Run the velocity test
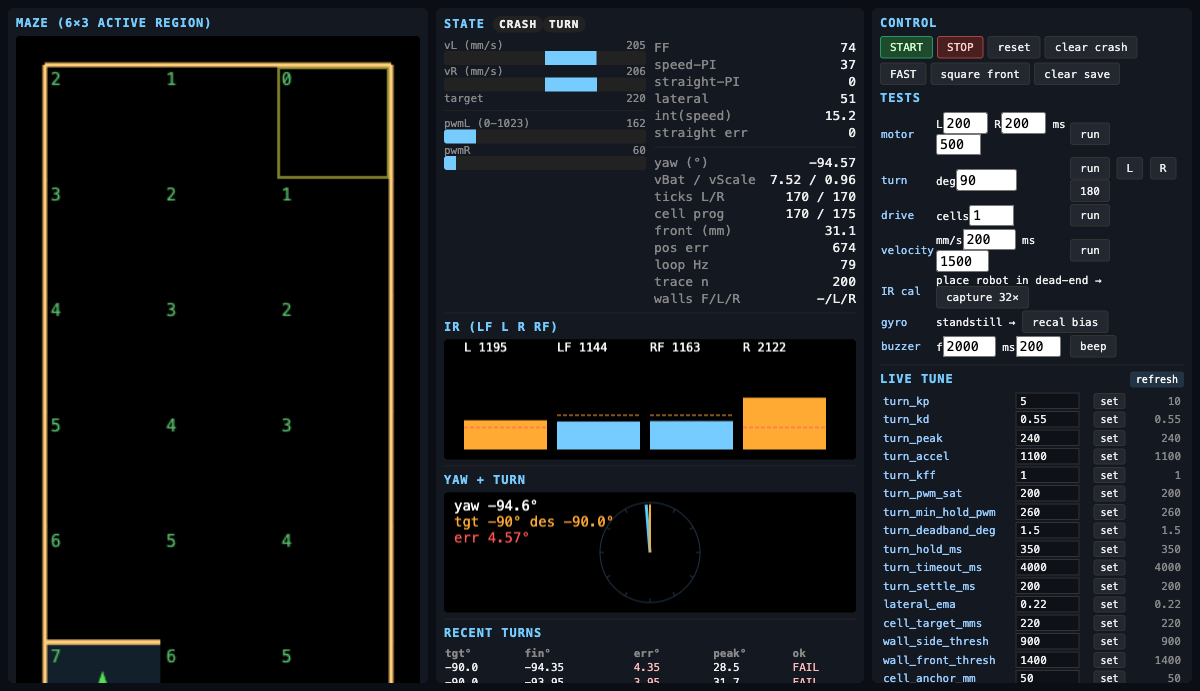Screen dimensions: 1200x691 click(1090, 250)
